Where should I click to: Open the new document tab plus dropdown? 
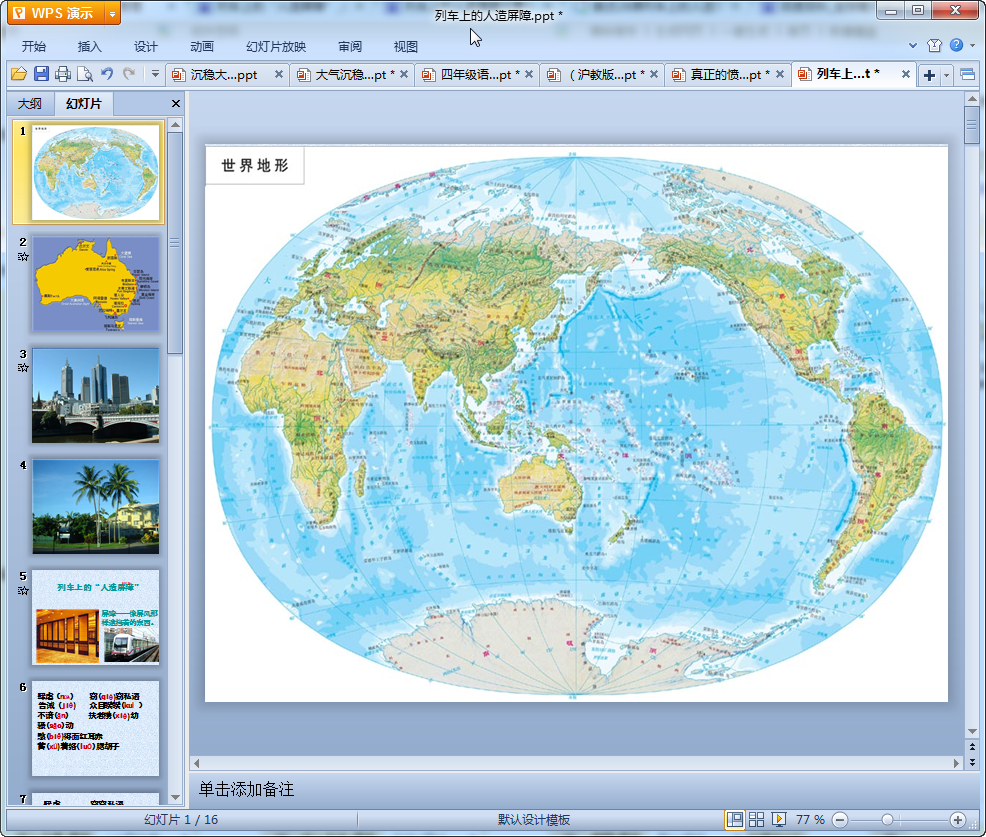click(x=946, y=75)
